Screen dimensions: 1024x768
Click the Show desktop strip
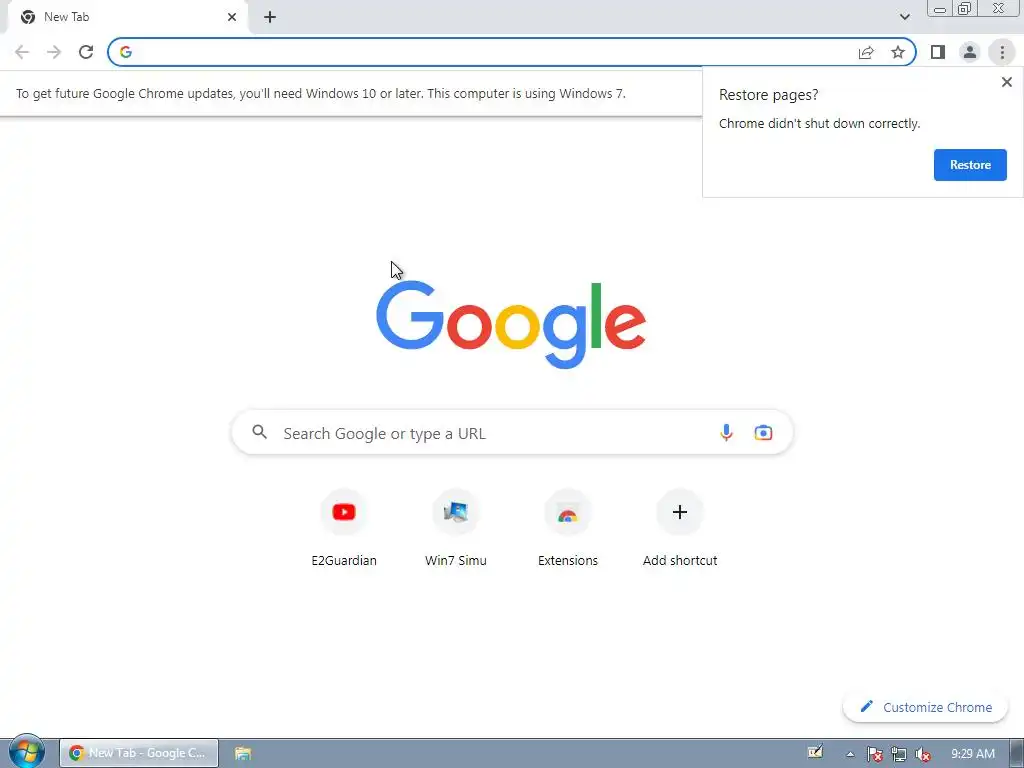point(1016,754)
